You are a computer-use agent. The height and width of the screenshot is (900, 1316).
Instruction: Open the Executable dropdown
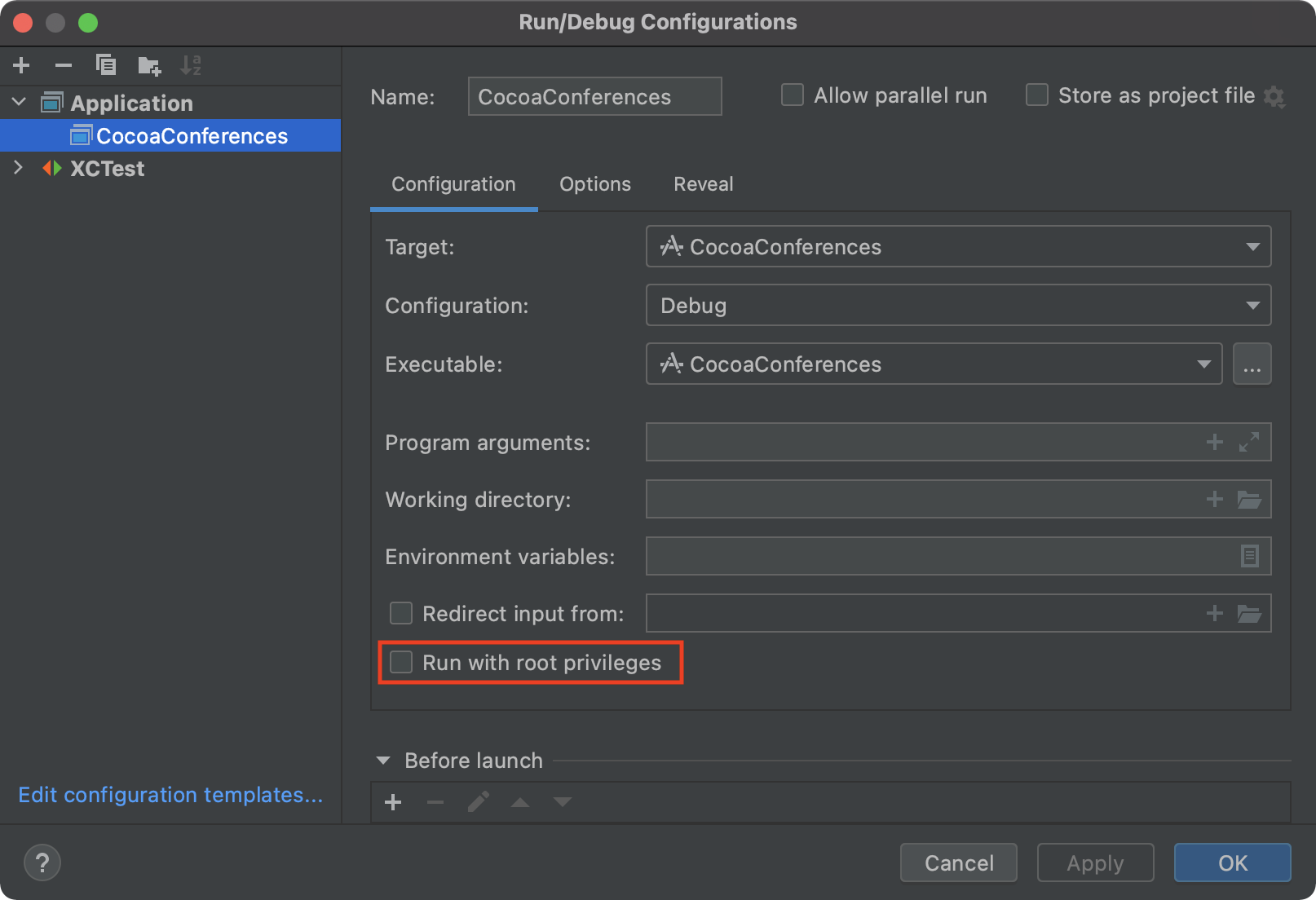(934, 364)
